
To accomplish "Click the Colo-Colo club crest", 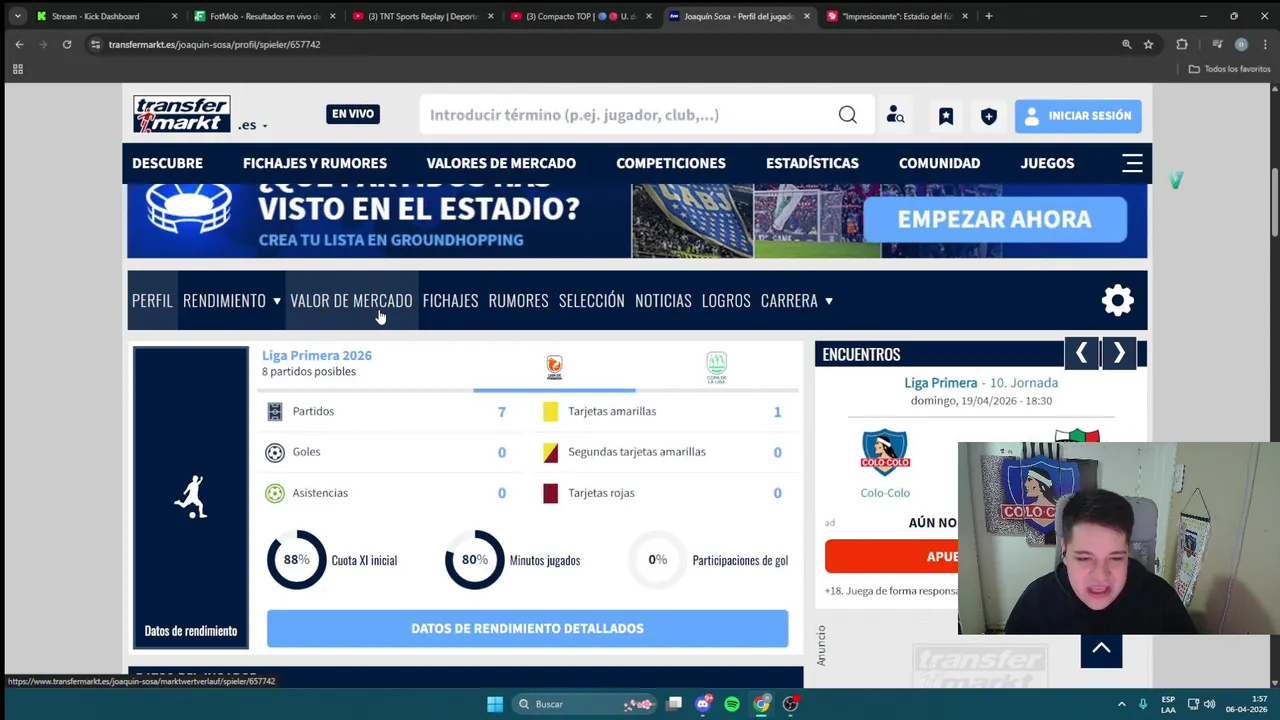I will click(x=885, y=453).
